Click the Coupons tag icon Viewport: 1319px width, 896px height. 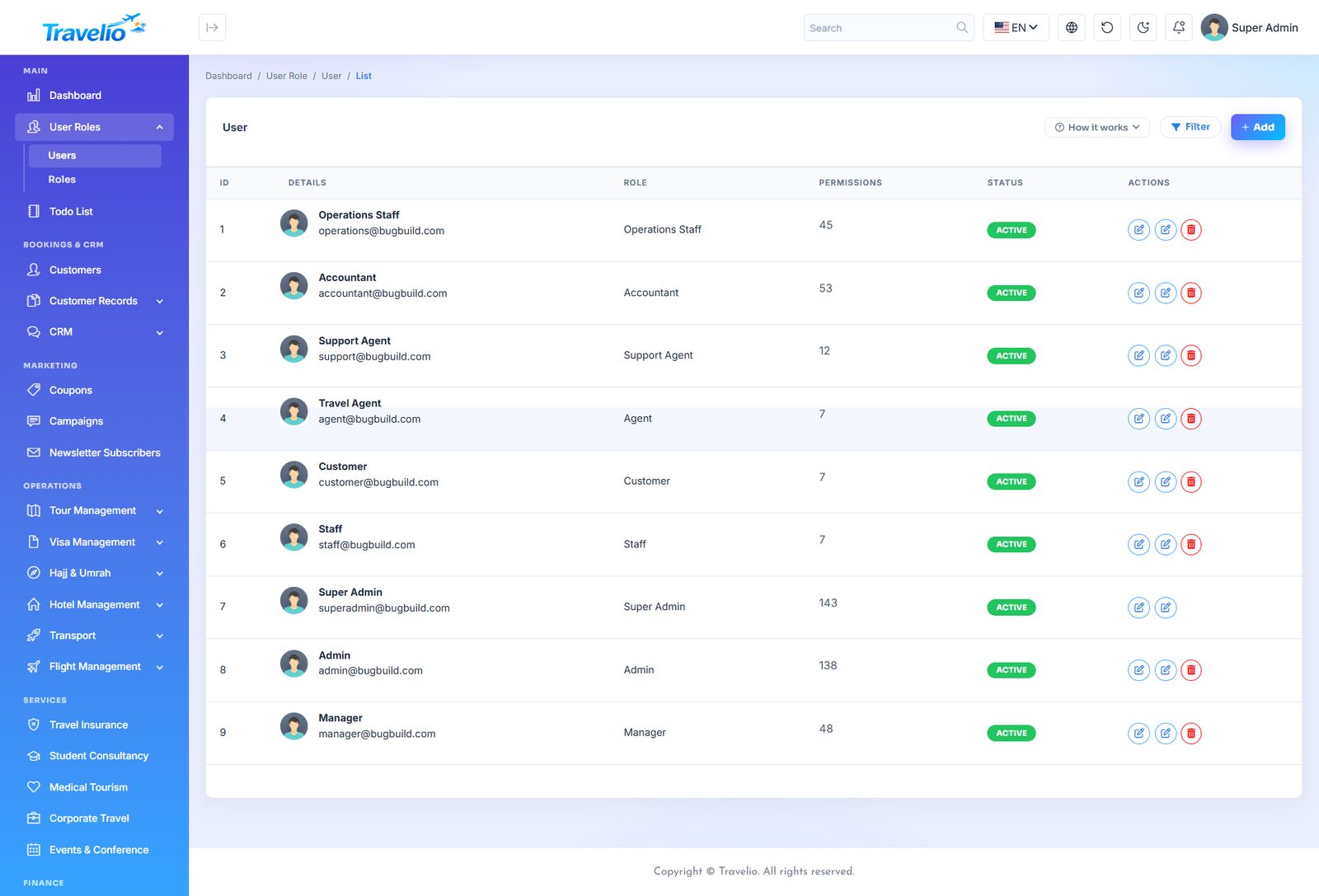tap(34, 390)
